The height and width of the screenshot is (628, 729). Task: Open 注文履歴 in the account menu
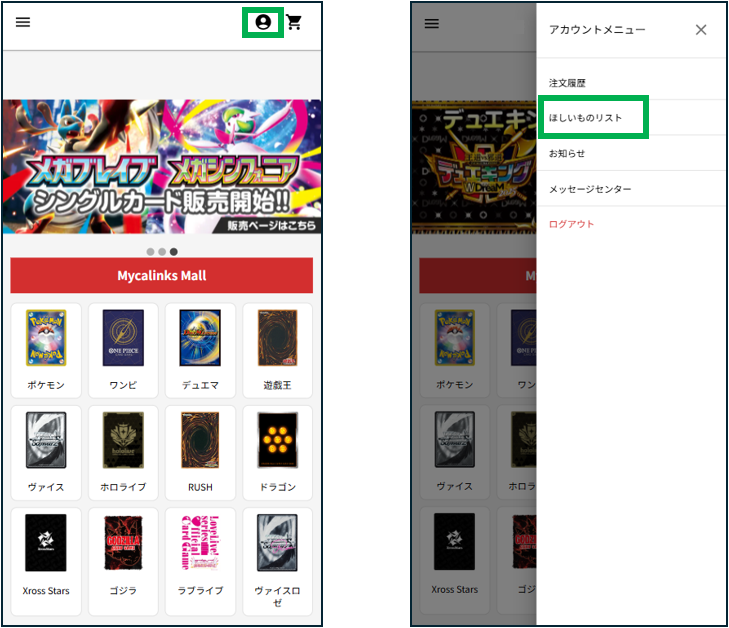(570, 82)
